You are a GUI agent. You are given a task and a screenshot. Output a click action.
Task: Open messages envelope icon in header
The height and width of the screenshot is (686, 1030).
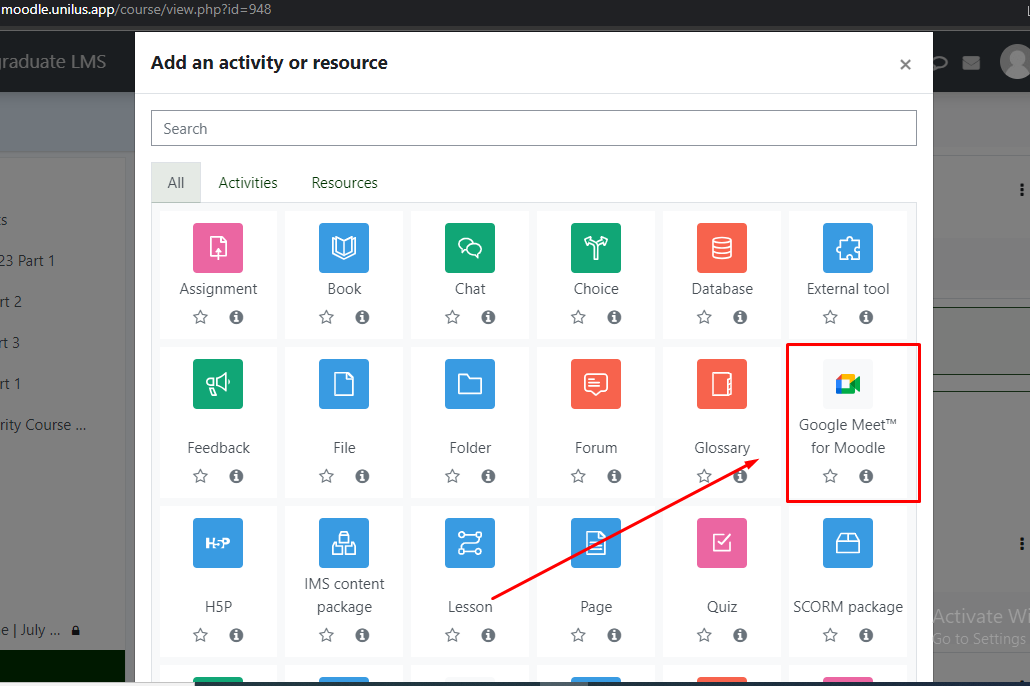[x=971, y=62]
